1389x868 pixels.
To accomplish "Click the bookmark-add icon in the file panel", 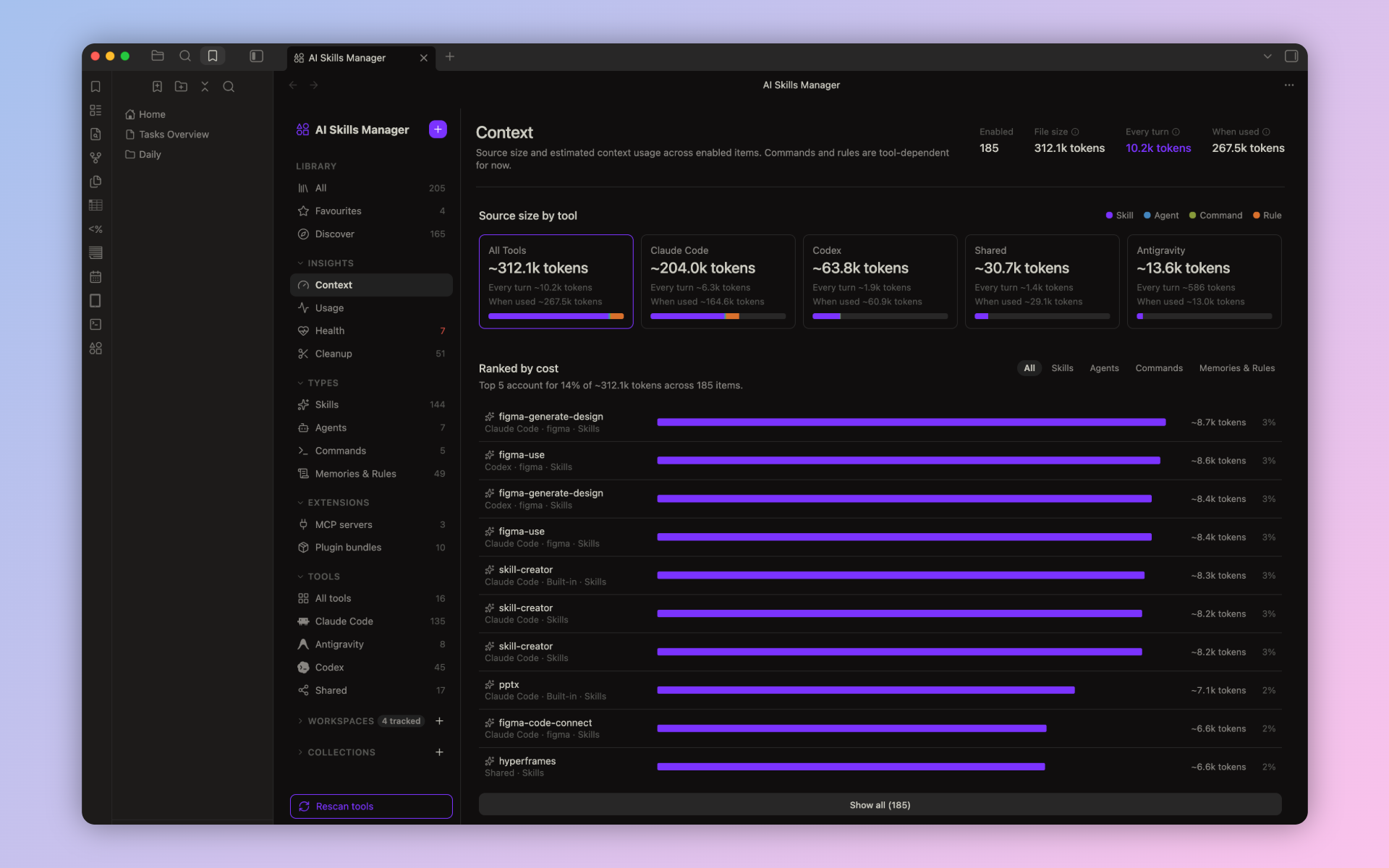I will [x=157, y=87].
